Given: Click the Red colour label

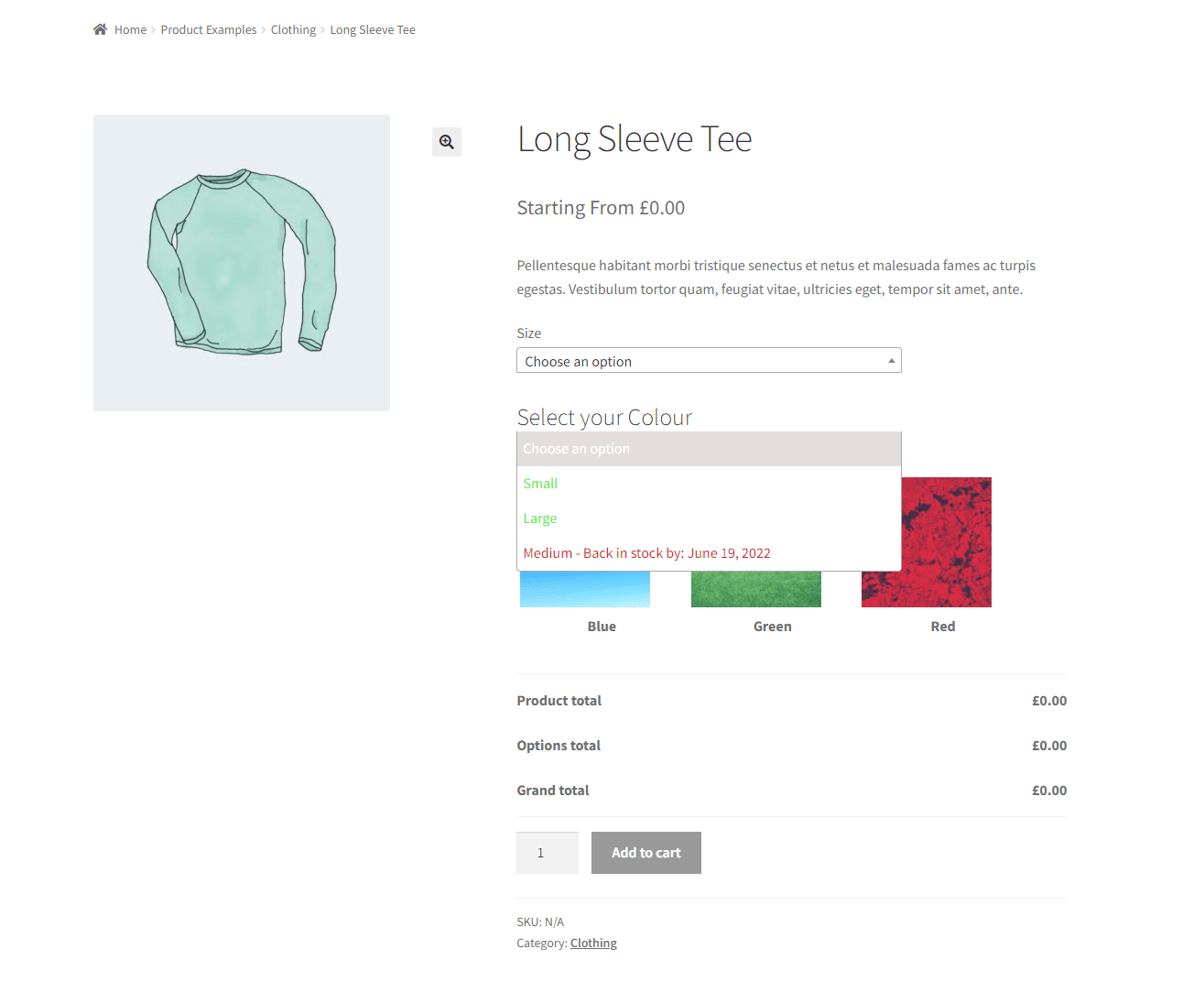Looking at the screenshot, I should click(943, 627).
